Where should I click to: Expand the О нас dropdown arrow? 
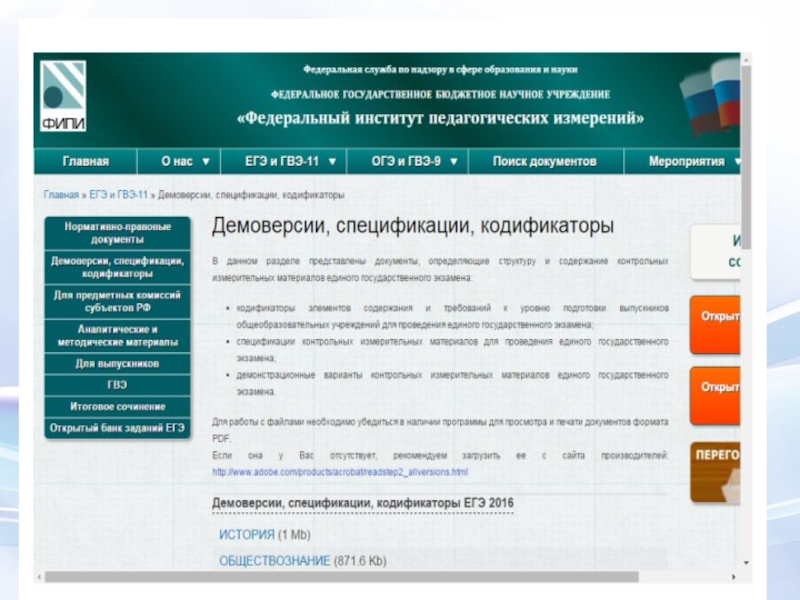coord(206,162)
